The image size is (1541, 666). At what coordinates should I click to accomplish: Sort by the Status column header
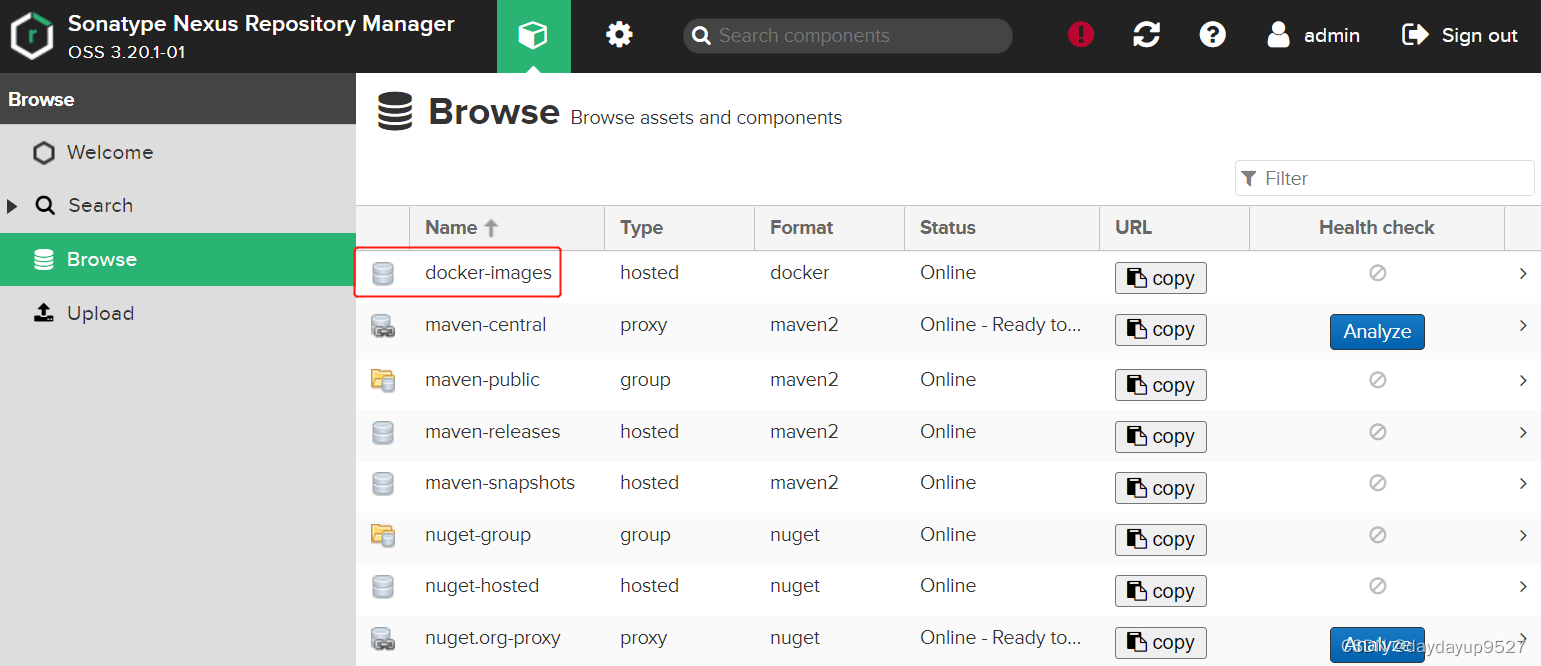pyautogui.click(x=1002, y=228)
